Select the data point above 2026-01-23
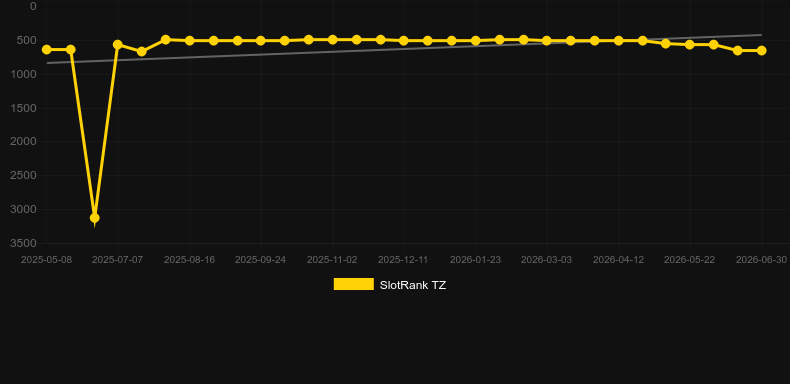This screenshot has width=790, height=384. click(475, 40)
